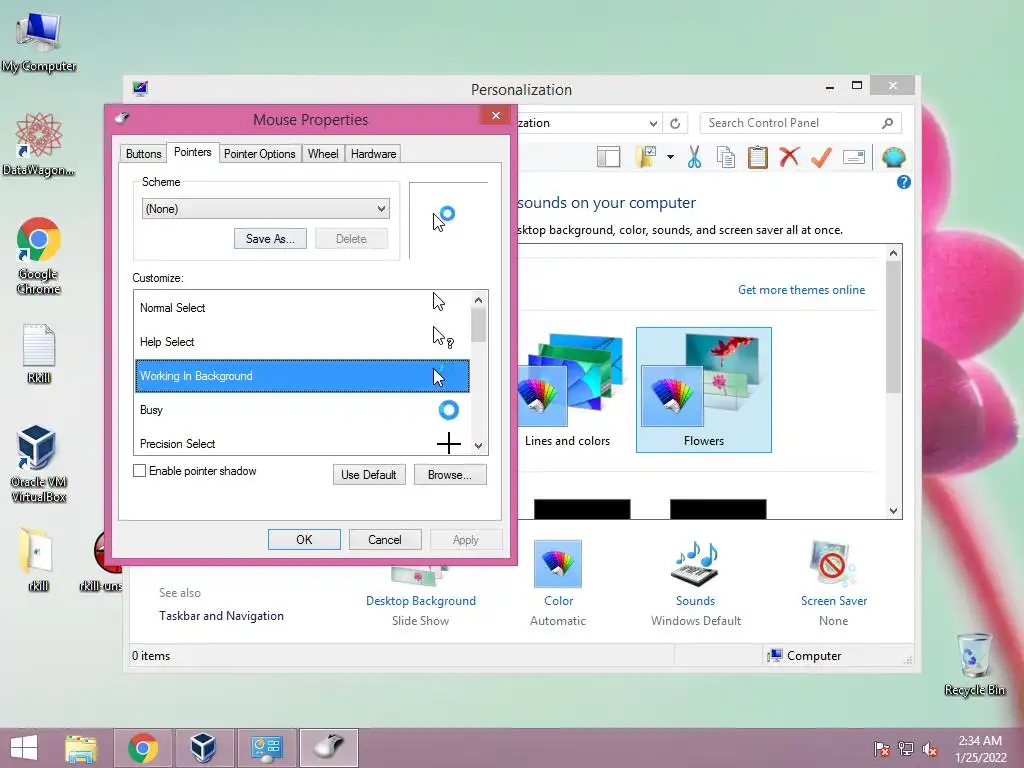
Task: Click pointer list scroll down arrow
Action: coord(479,446)
